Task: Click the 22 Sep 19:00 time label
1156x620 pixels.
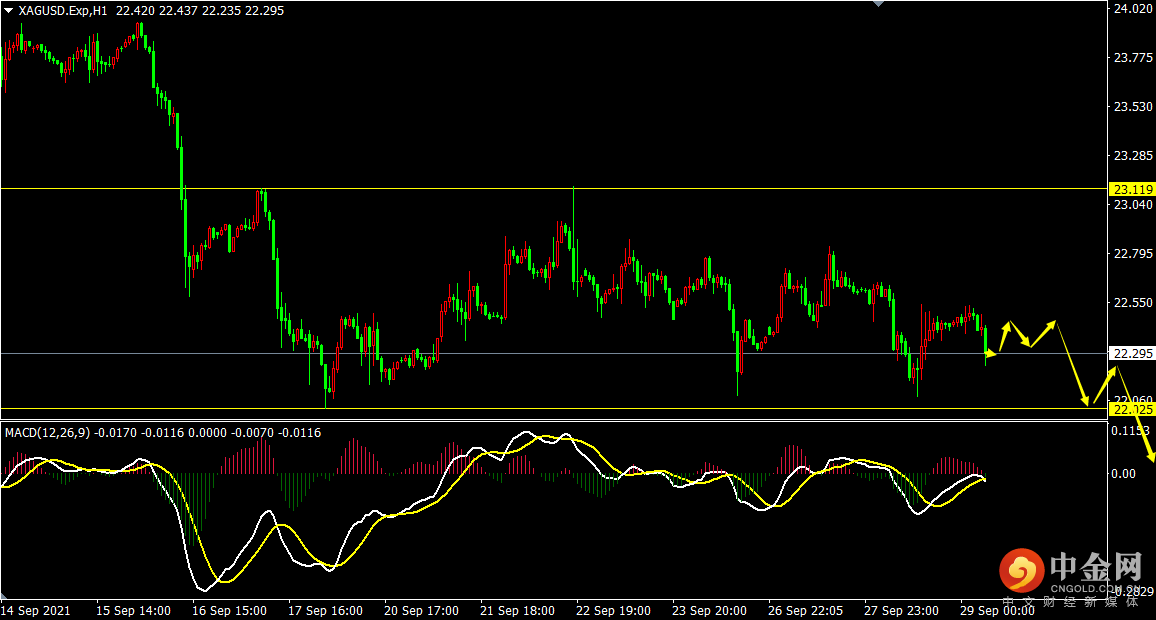Action: pyautogui.click(x=613, y=610)
